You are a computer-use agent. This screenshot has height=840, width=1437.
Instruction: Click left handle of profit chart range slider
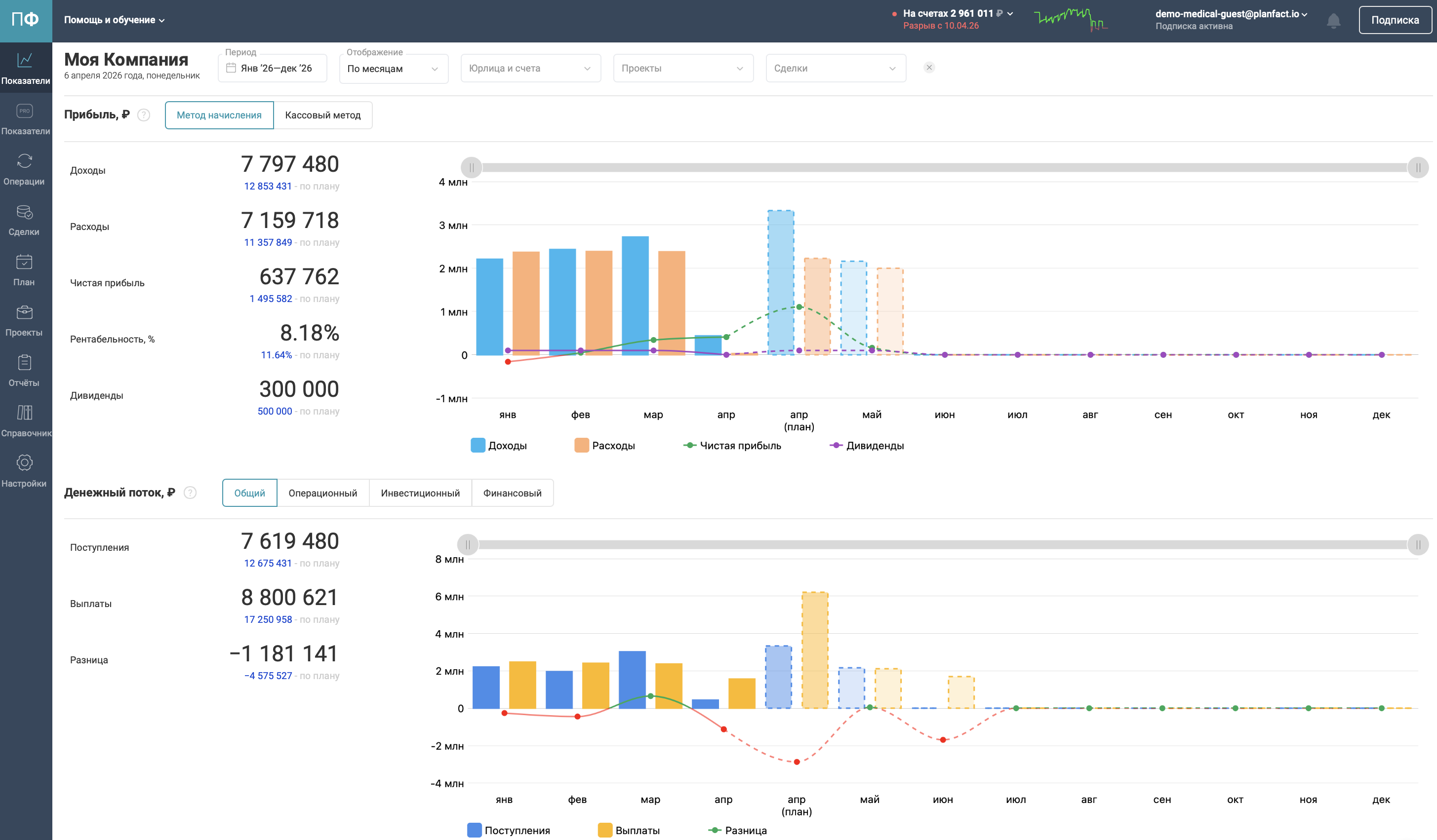(472, 167)
